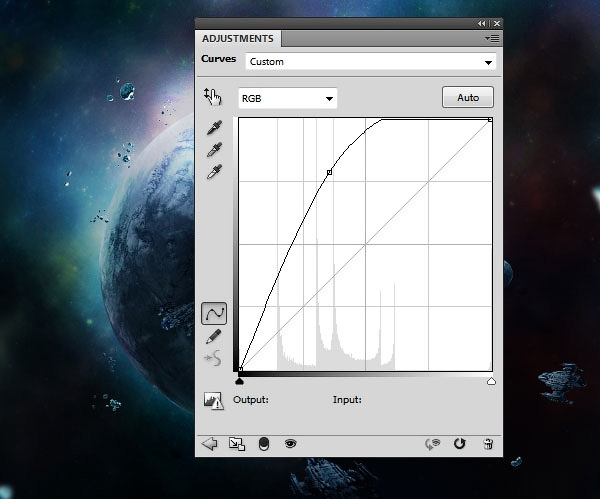Select the ADJUSTMENTS panel tab

240,39
